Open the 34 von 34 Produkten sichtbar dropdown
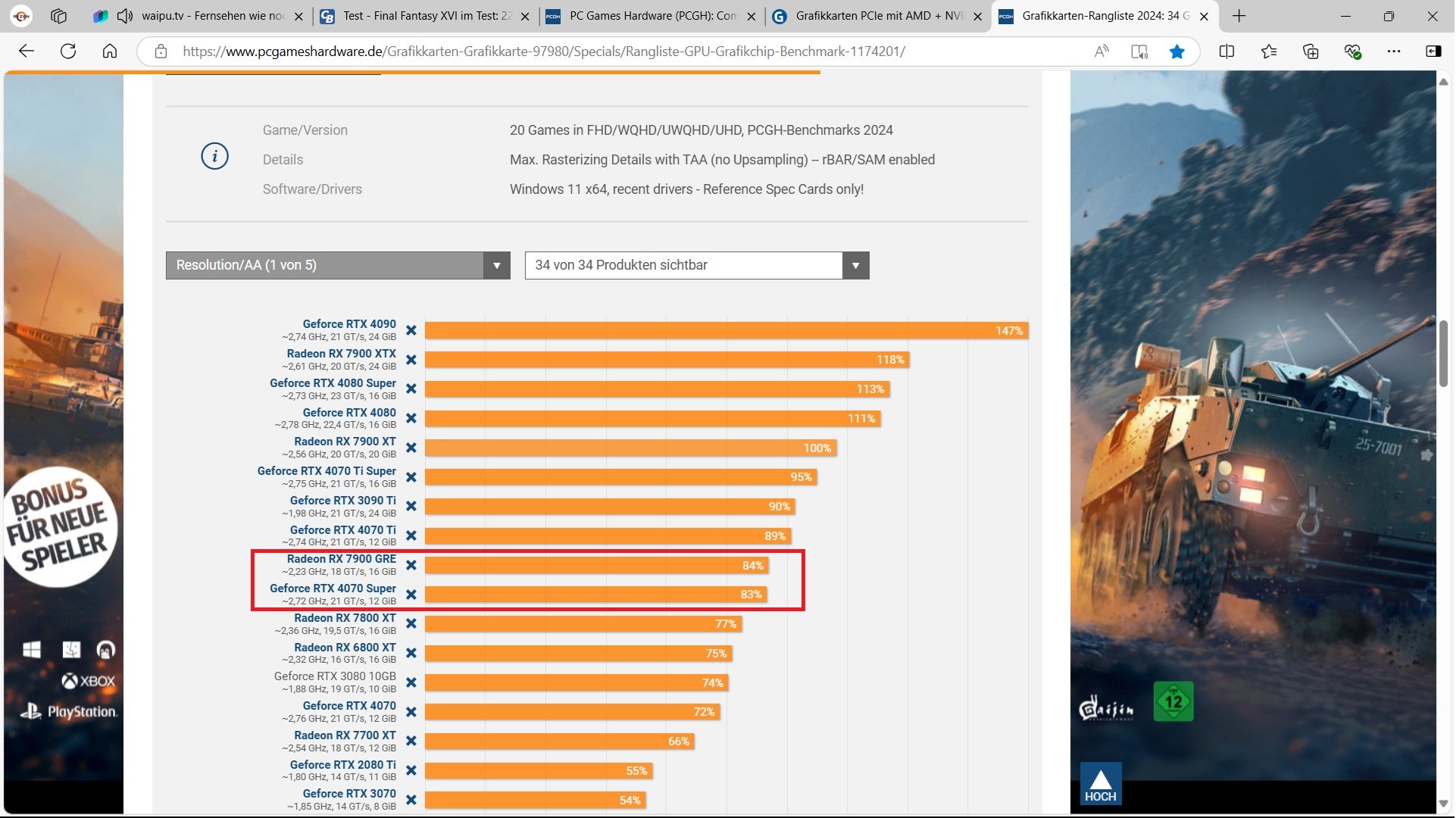 pyautogui.click(x=682, y=265)
